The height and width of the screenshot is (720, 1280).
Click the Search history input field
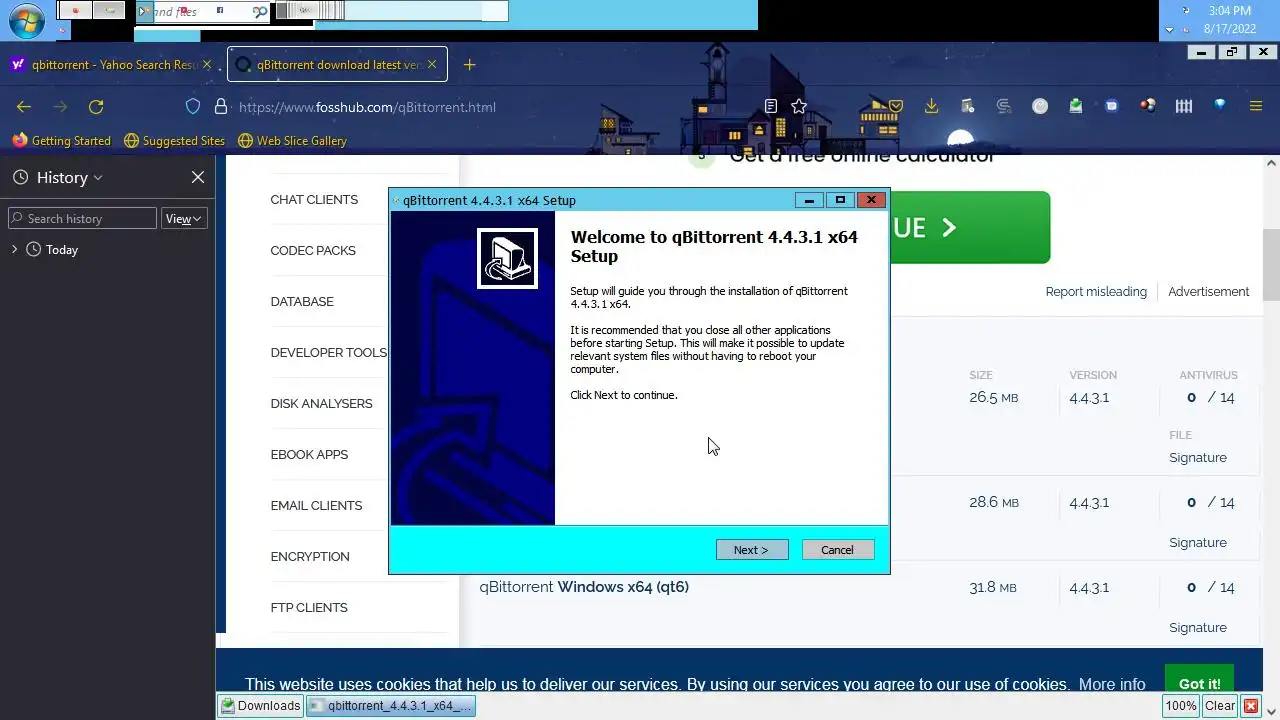coord(82,218)
